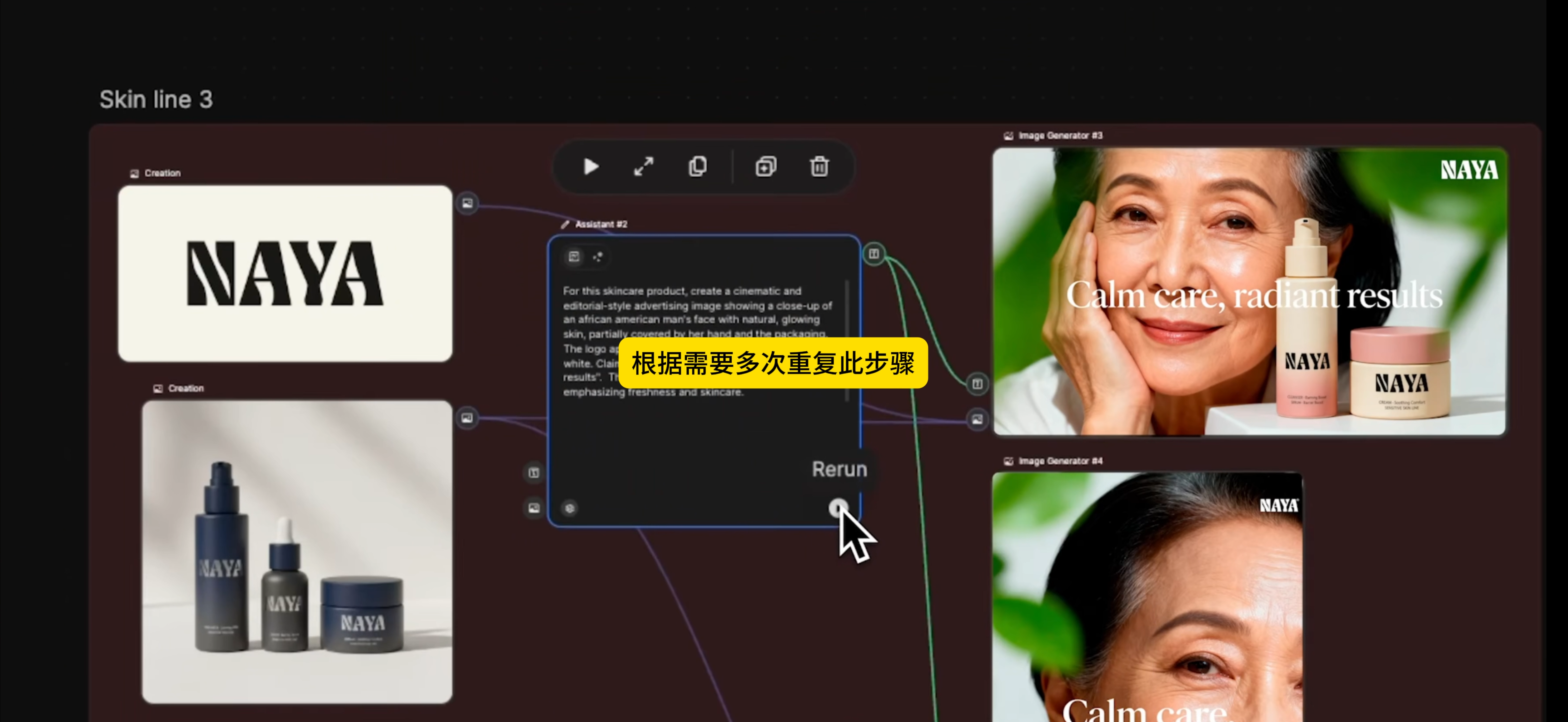1568x722 pixels.
Task: Click the Skin line 3 group title
Action: pos(156,99)
